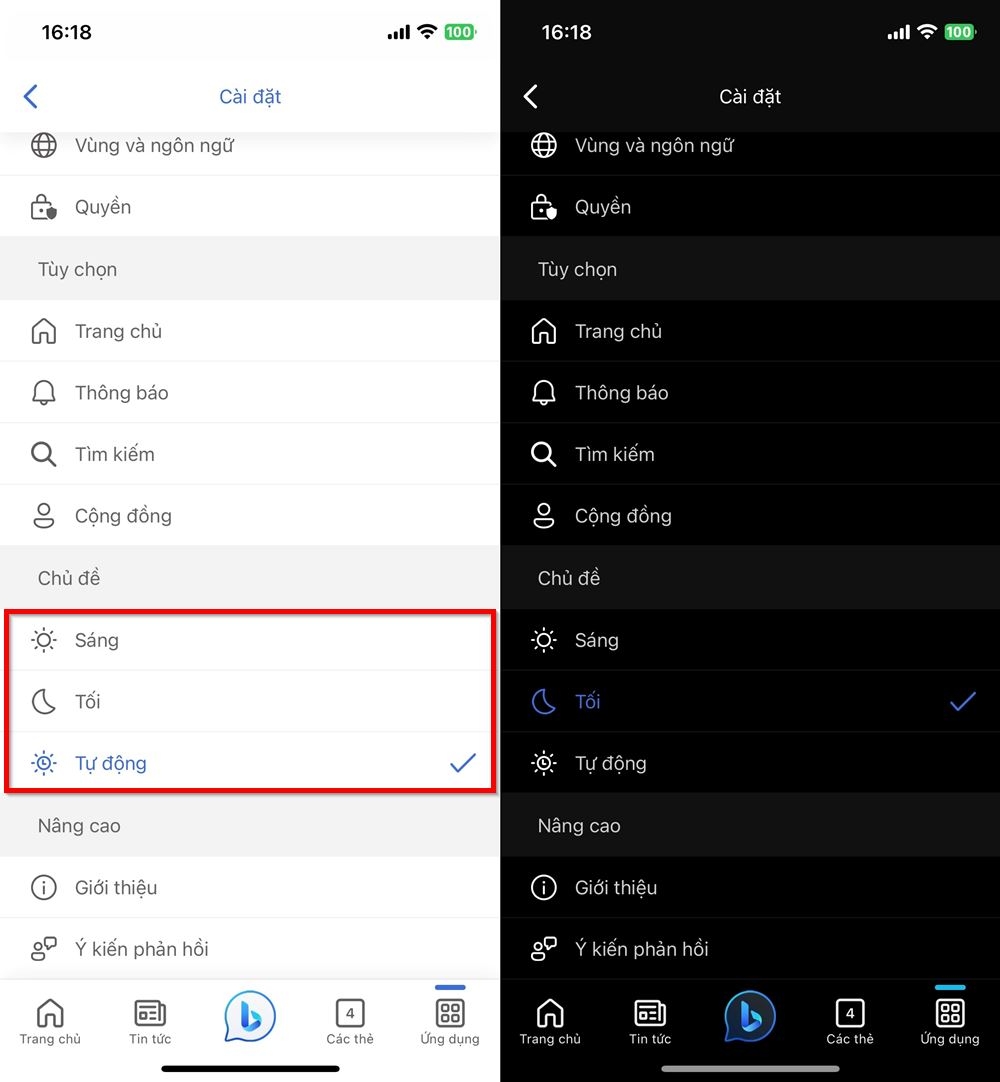Switch to Ứng dụng tab, light bottom bar
This screenshot has height=1082, width=1000.
pos(450,1022)
